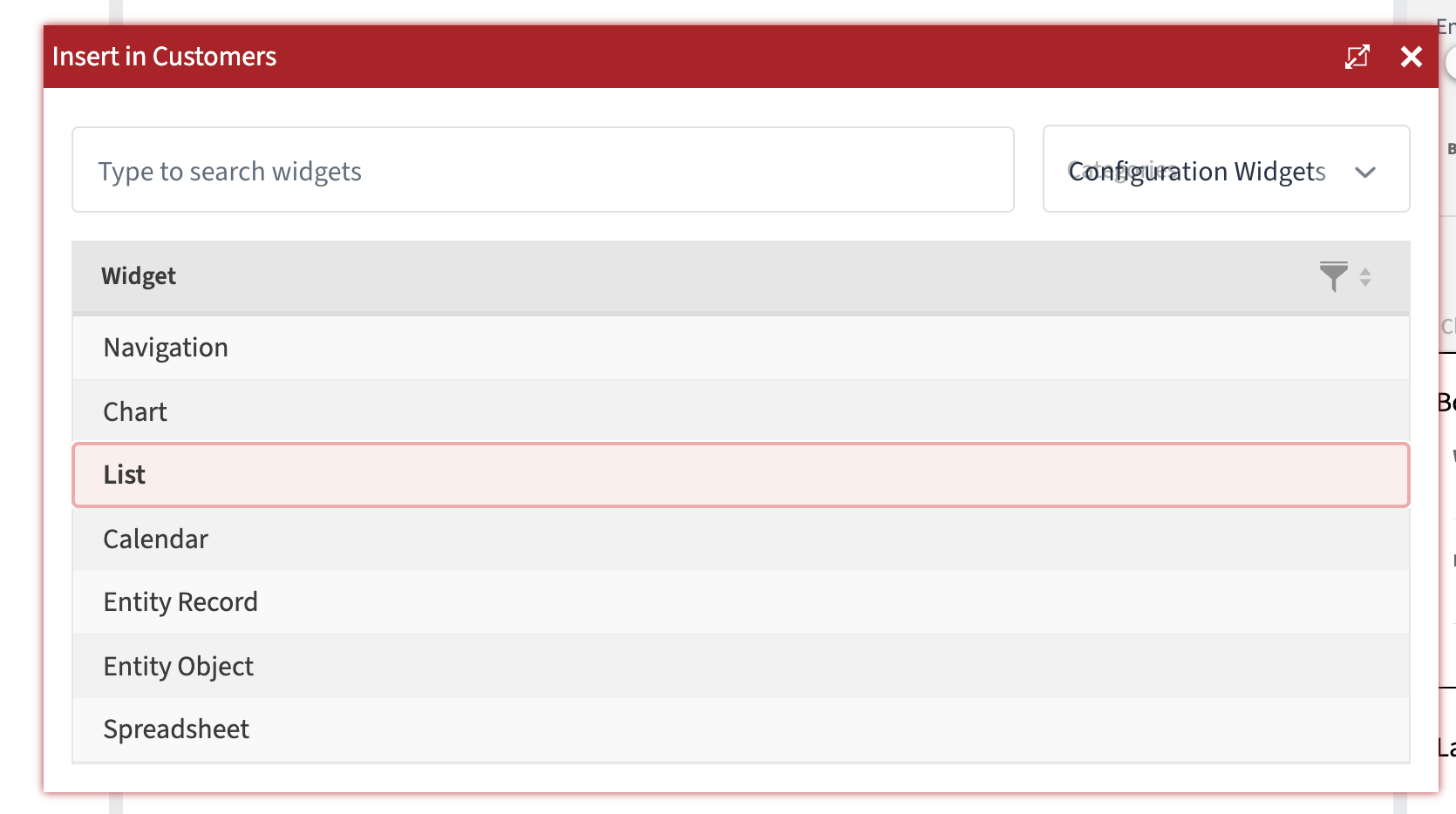Viewport: 1456px width, 814px height.
Task: Choose the Chart widget
Action: click(x=349, y=410)
